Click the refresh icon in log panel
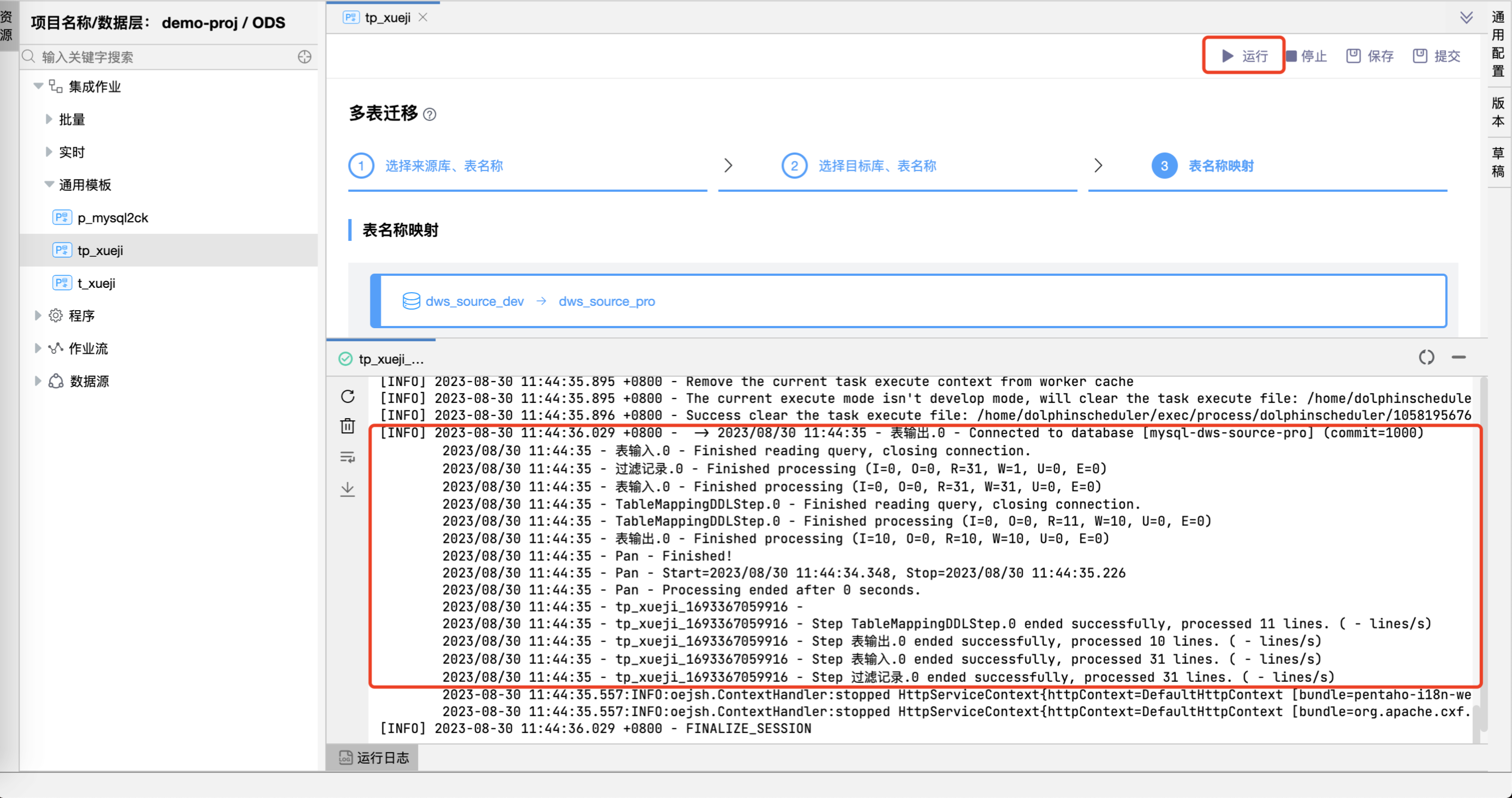Image resolution: width=1512 pixels, height=798 pixels. tap(348, 397)
